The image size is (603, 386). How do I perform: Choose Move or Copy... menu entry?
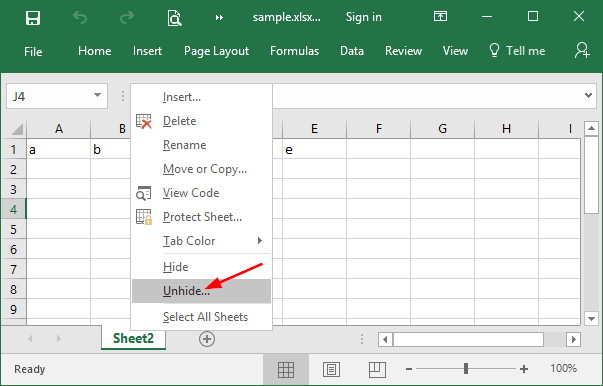[x=202, y=169]
